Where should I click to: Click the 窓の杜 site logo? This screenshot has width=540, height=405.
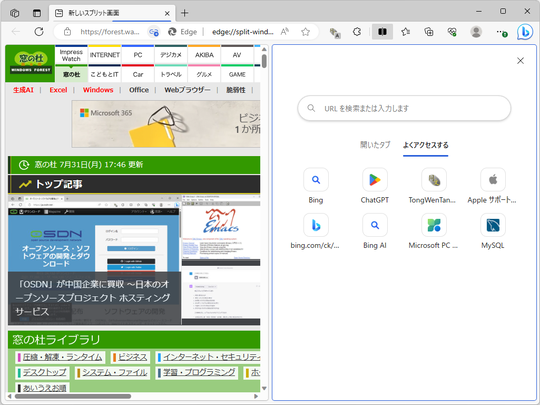pyautogui.click(x=30, y=63)
